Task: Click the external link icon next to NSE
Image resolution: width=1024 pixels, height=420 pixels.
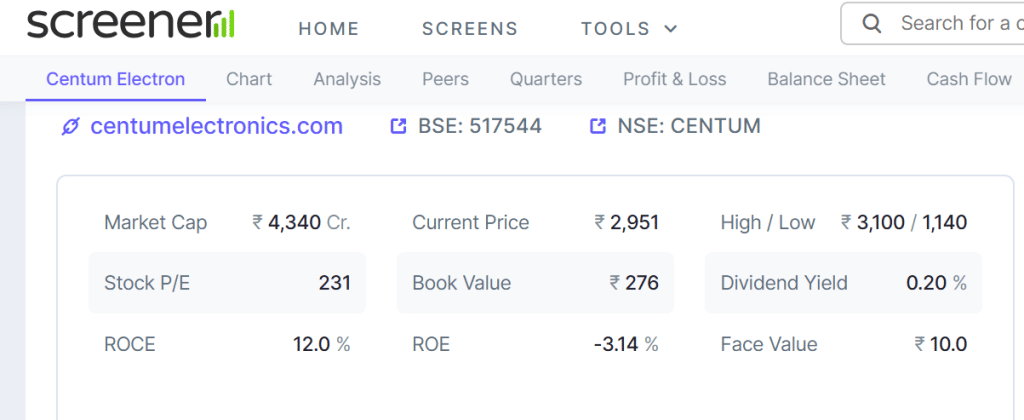Action: (598, 126)
